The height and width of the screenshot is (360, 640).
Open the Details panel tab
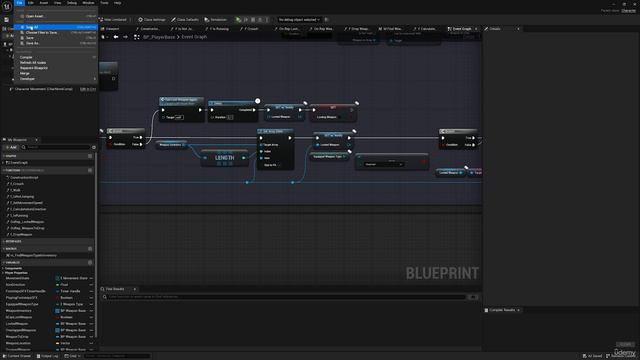[492, 29]
